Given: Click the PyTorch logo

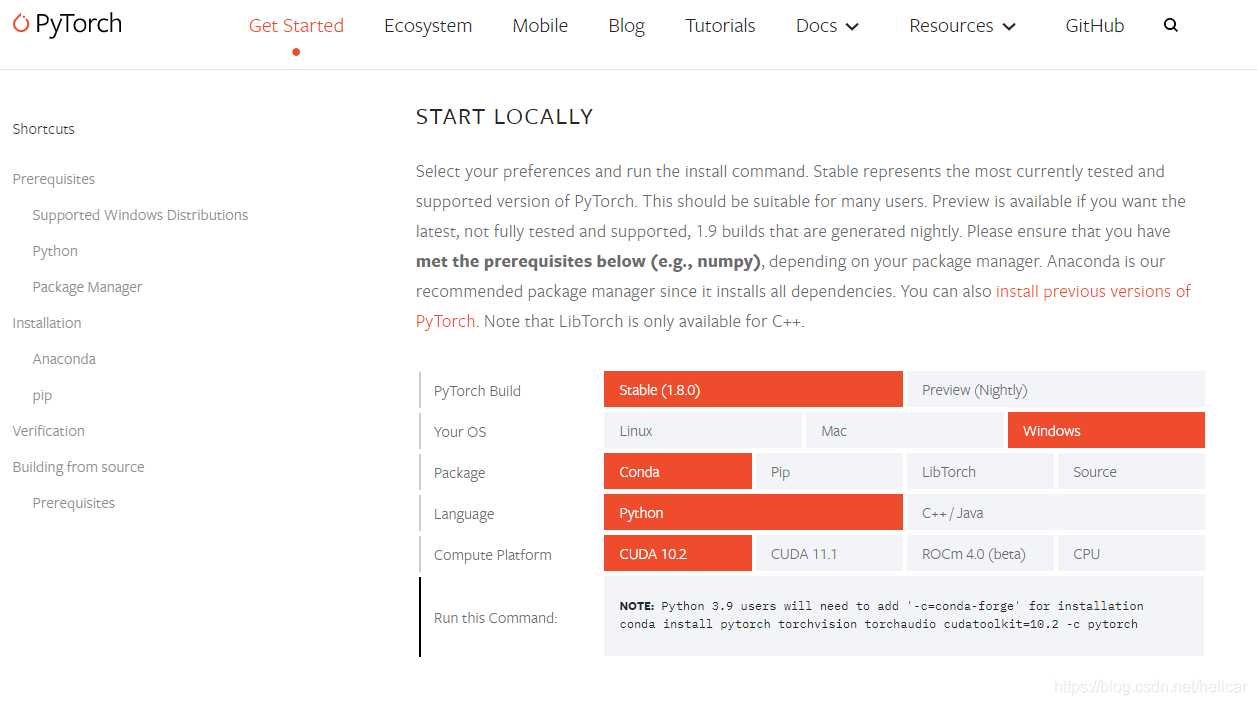Looking at the screenshot, I should point(67,24).
